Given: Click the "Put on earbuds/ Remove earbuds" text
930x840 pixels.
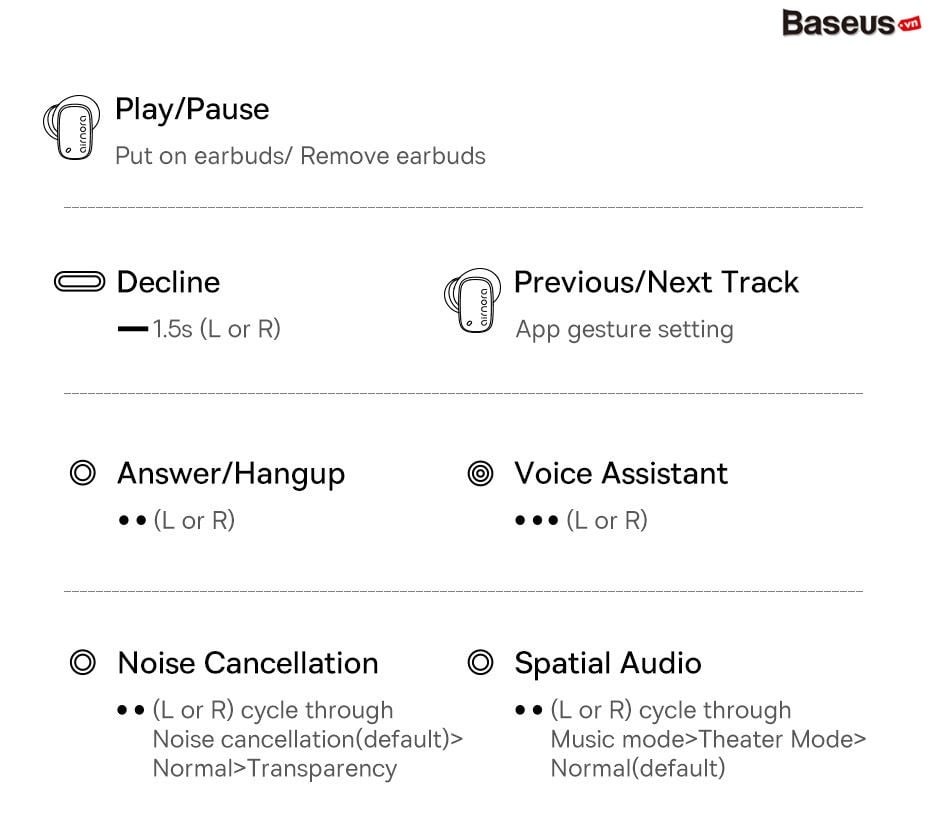Looking at the screenshot, I should pyautogui.click(x=300, y=156).
